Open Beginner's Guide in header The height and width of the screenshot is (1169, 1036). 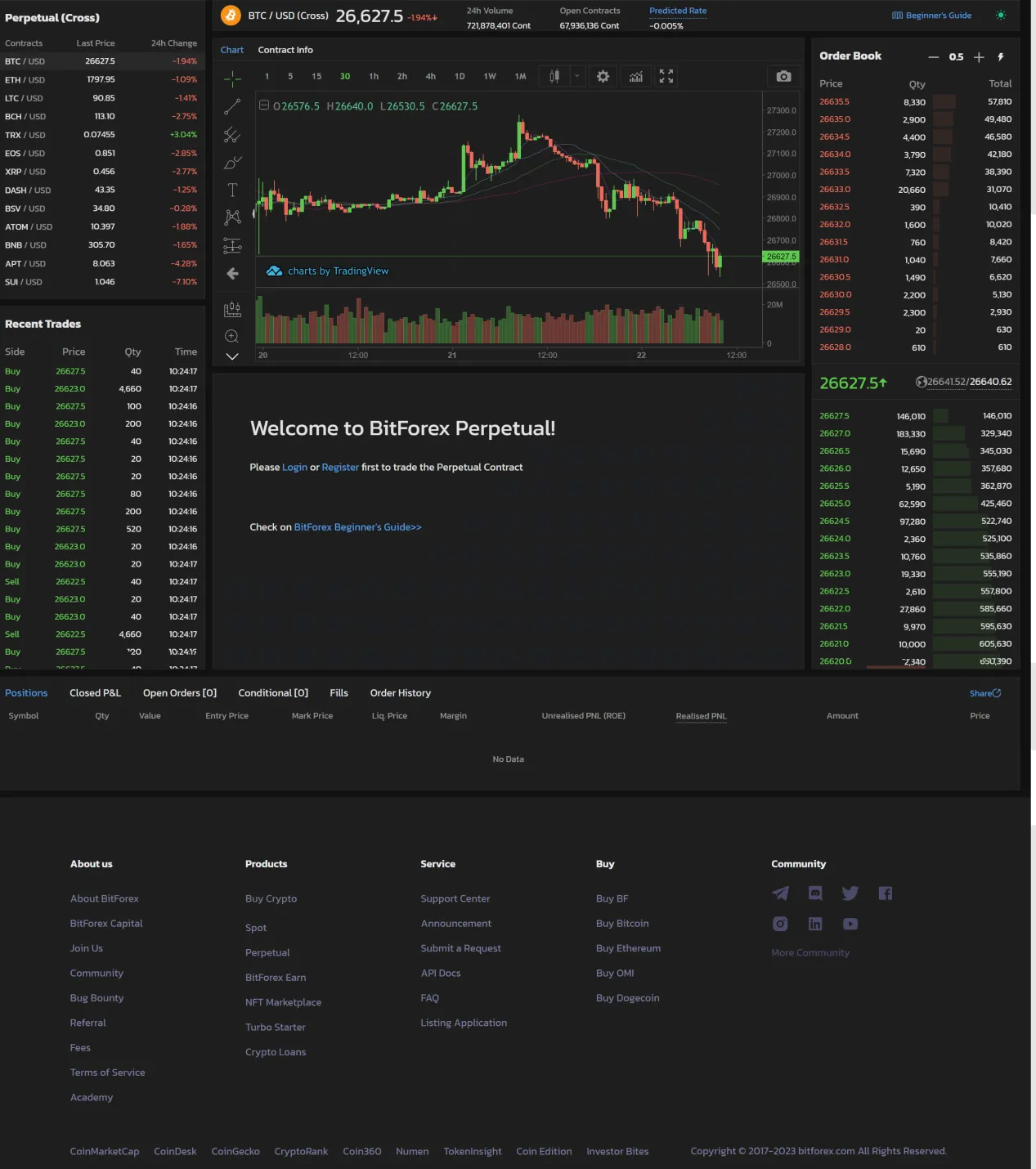click(931, 16)
